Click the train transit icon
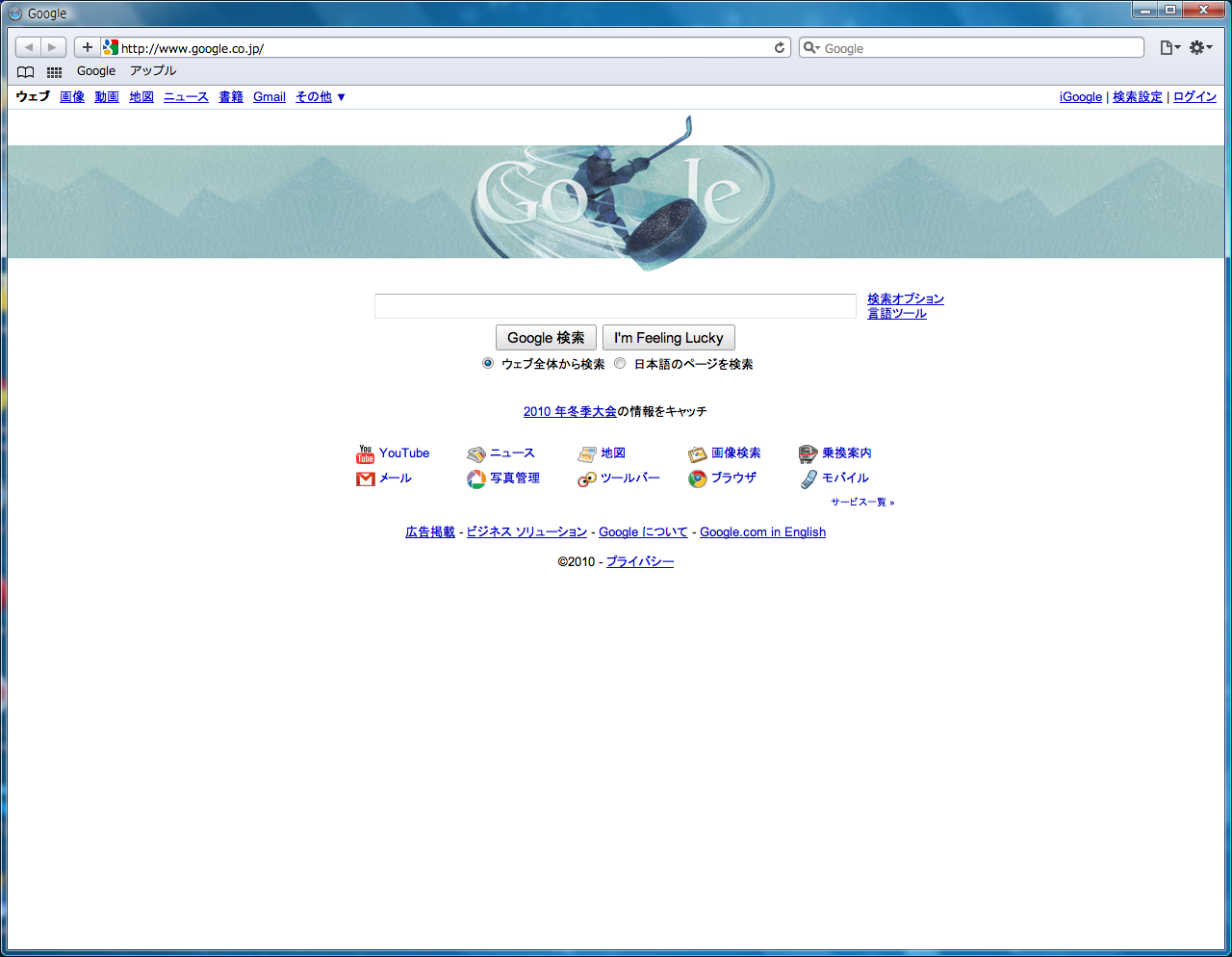1232x957 pixels. pos(808,454)
